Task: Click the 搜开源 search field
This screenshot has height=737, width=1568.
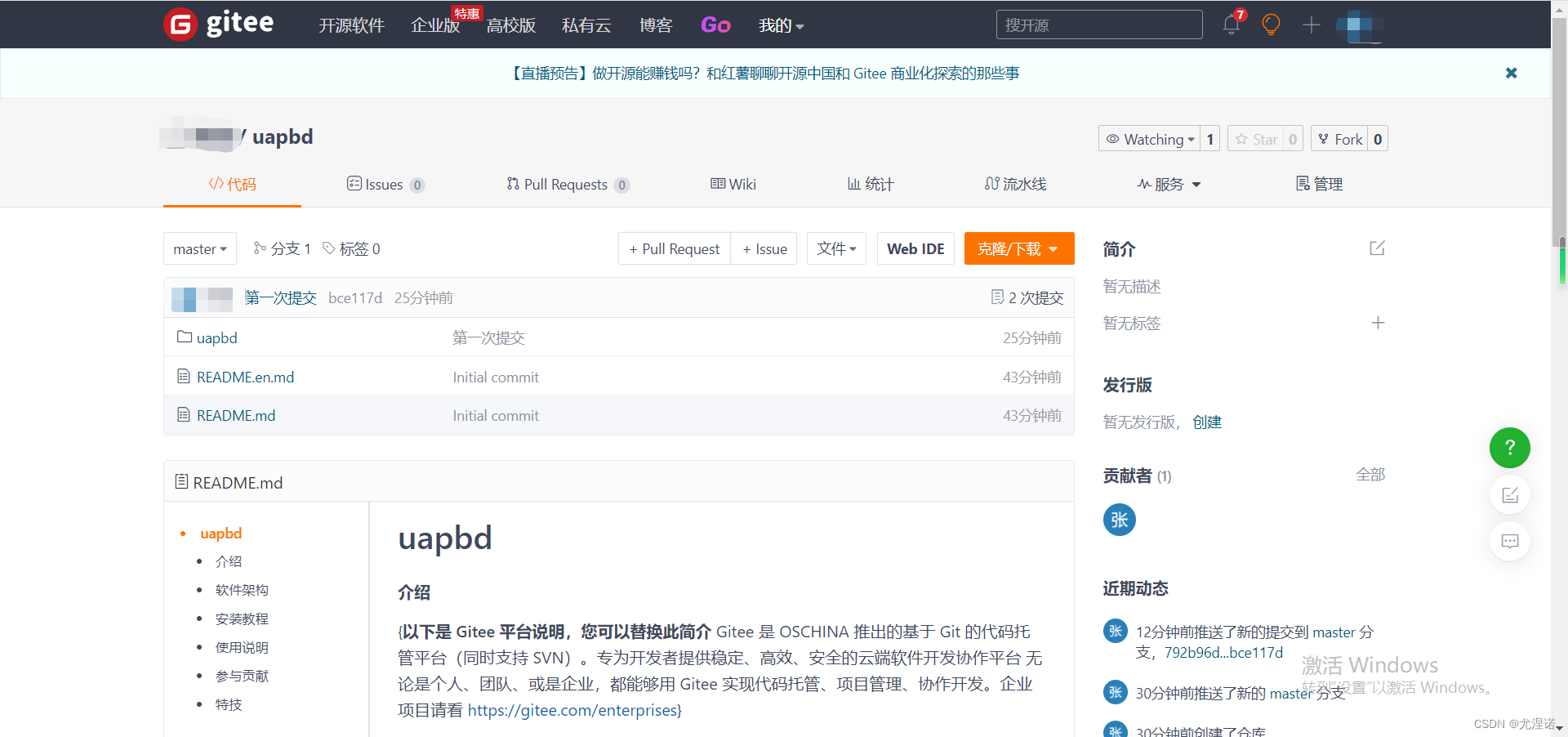Action: click(x=1099, y=25)
